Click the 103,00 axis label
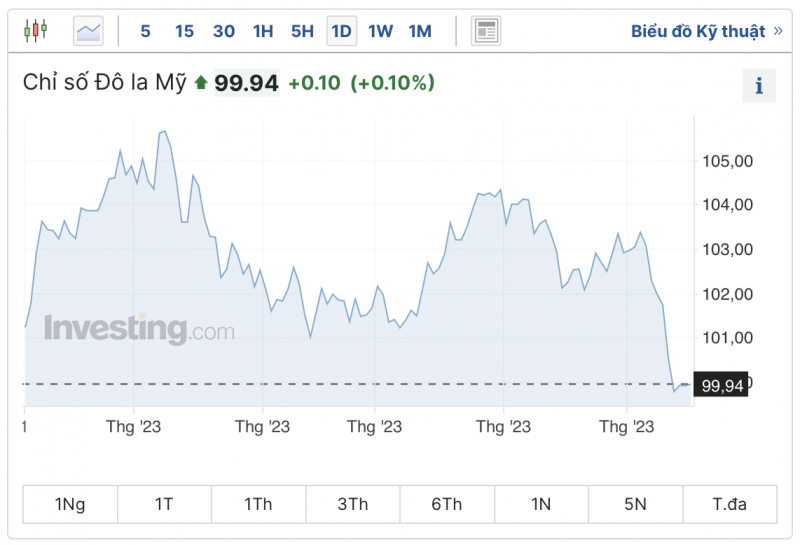The image size is (800, 545). (x=728, y=250)
